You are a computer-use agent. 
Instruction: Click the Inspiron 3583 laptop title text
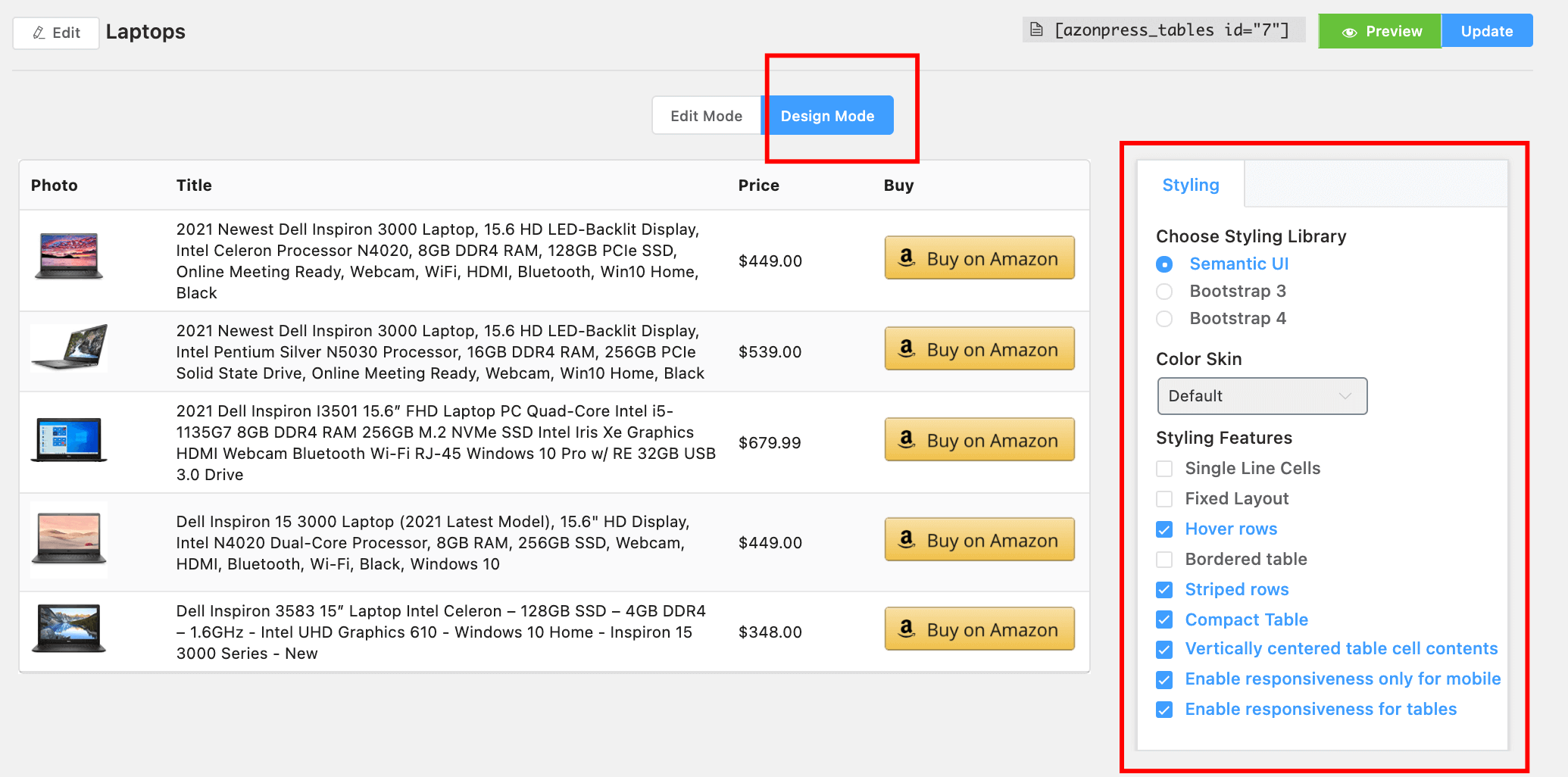tap(441, 632)
